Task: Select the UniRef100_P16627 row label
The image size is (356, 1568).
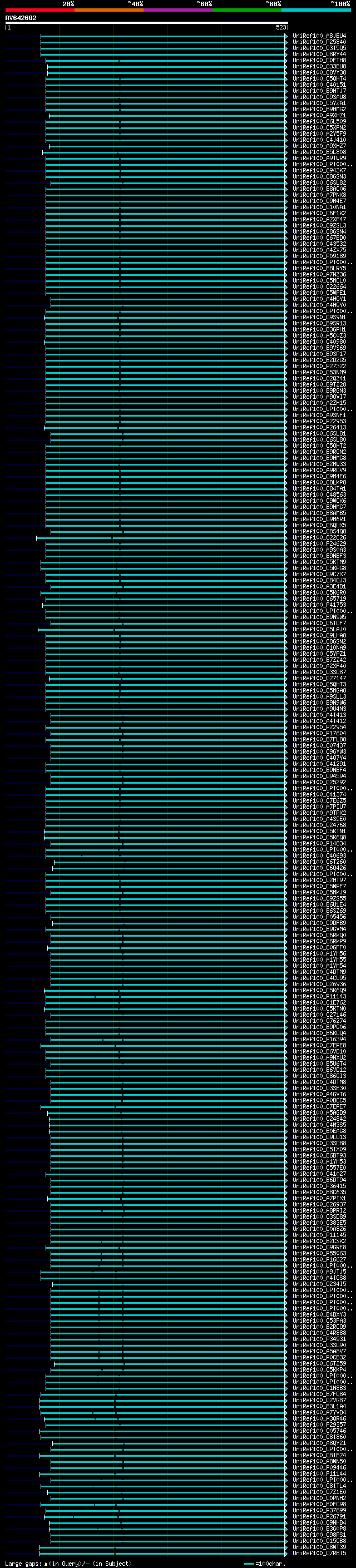Action: click(x=319, y=1259)
